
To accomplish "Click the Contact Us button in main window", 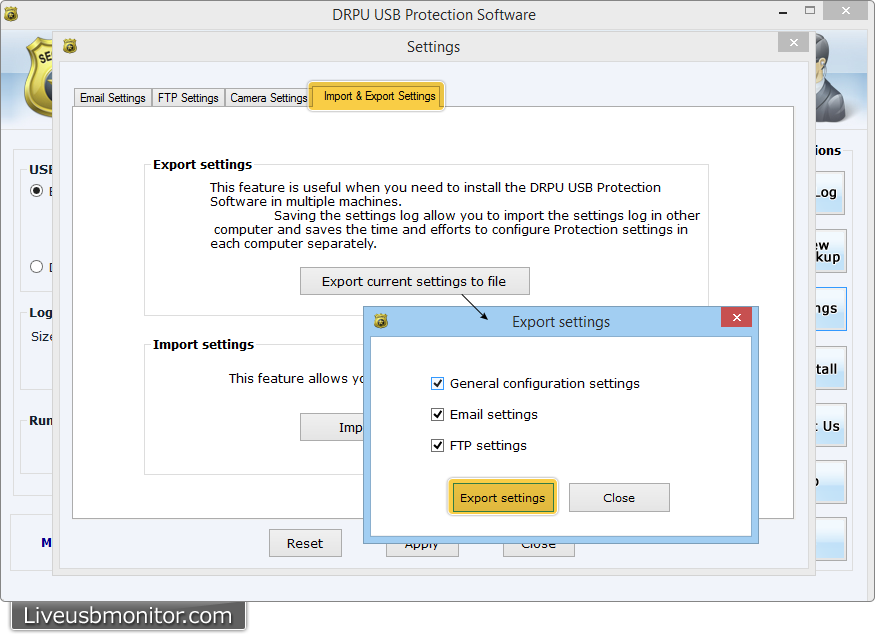I will (x=830, y=425).
